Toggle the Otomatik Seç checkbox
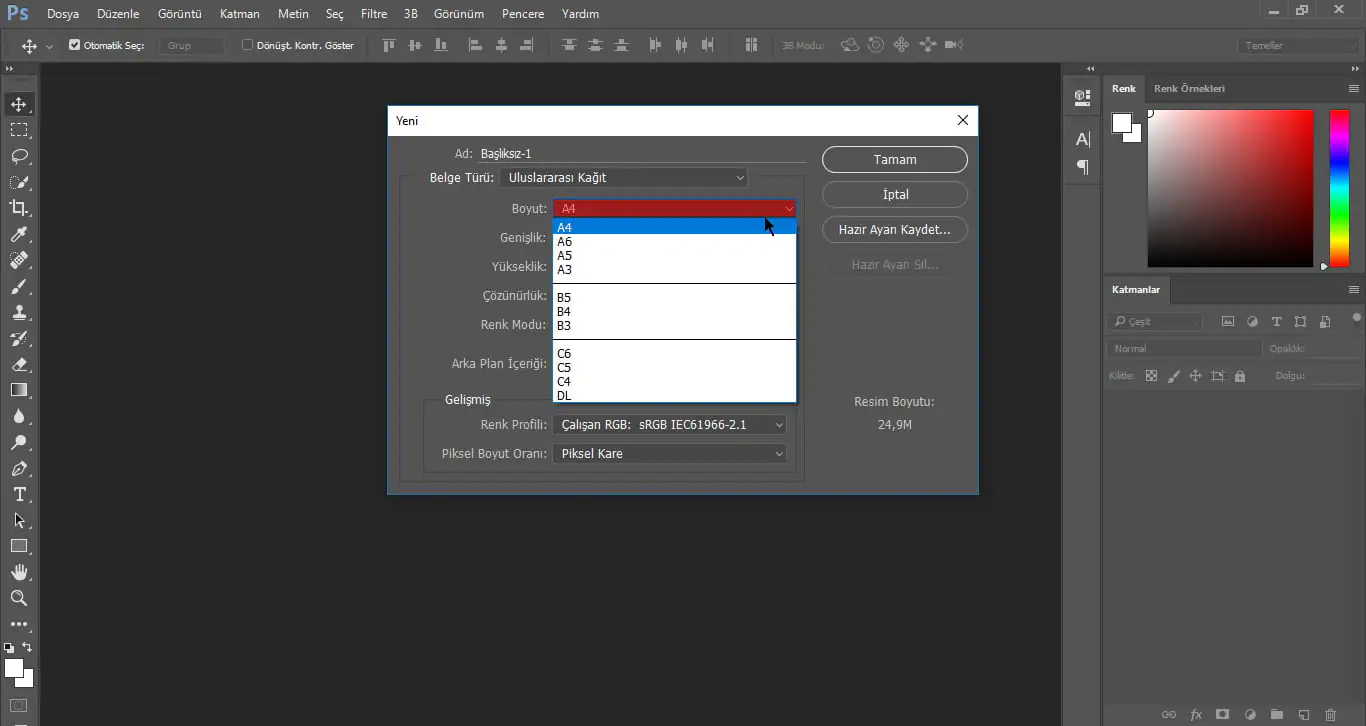This screenshot has width=1366, height=726. coord(75,45)
